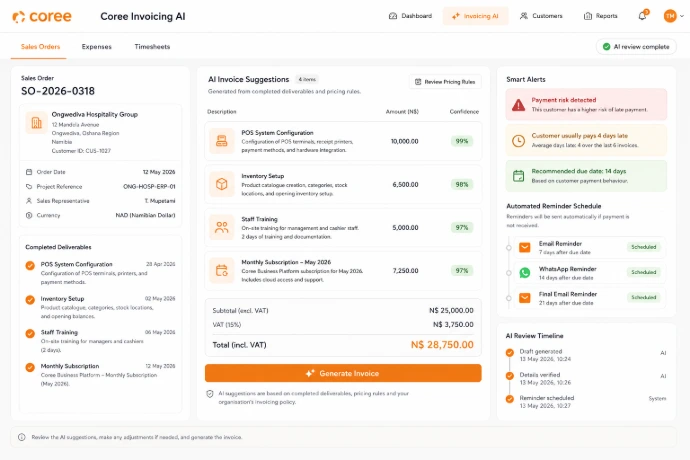
Task: Click the 4 items count badge
Action: tap(307, 79)
